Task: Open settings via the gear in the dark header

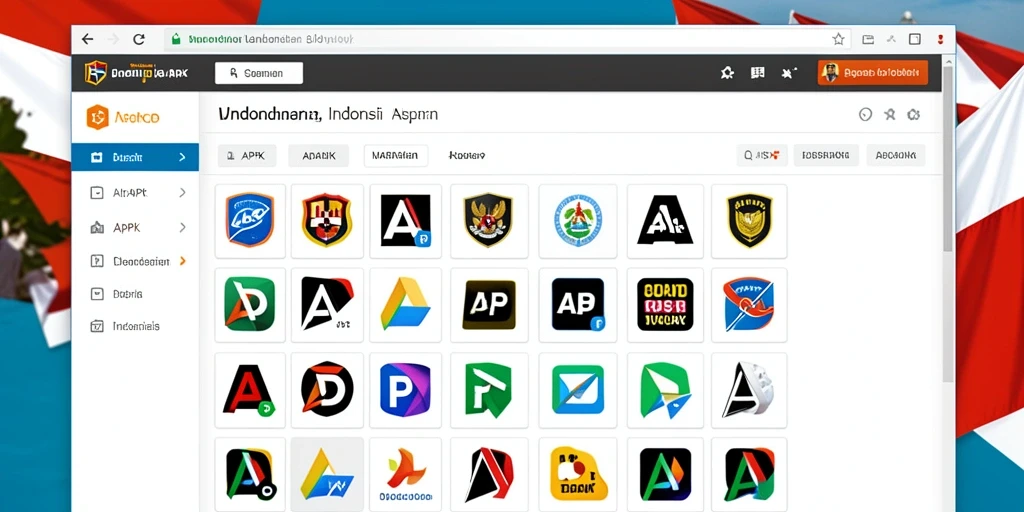Action: [x=727, y=73]
